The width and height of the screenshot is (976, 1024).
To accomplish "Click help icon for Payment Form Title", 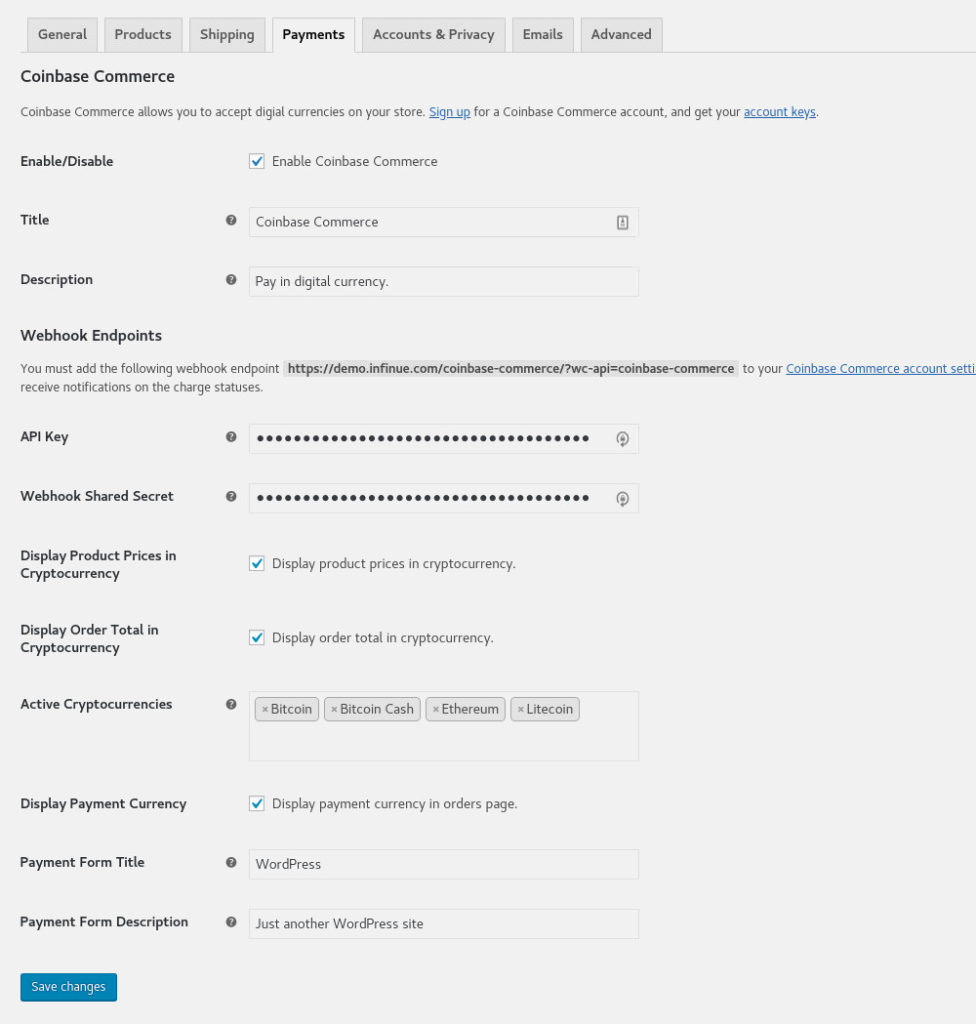I will [x=231, y=862].
